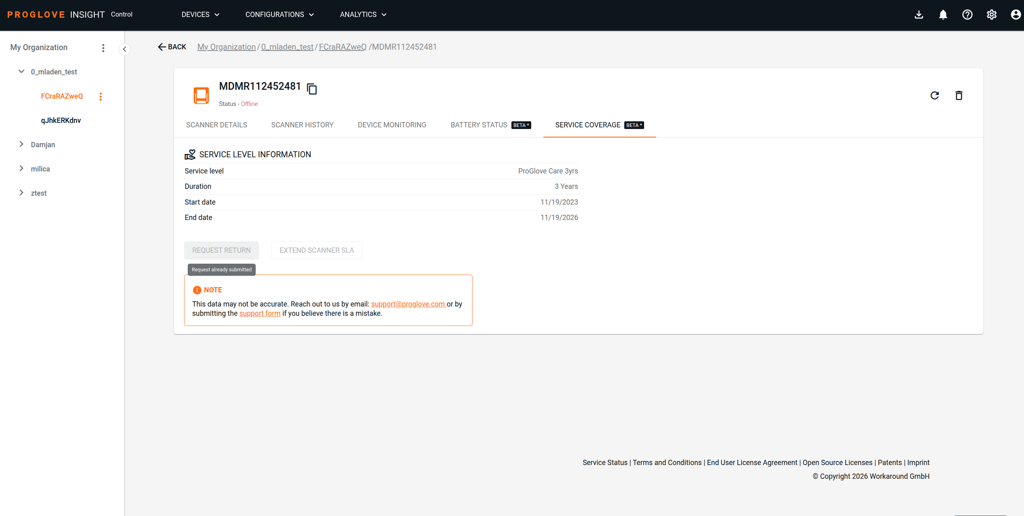Go back using the Back button

click(x=172, y=47)
